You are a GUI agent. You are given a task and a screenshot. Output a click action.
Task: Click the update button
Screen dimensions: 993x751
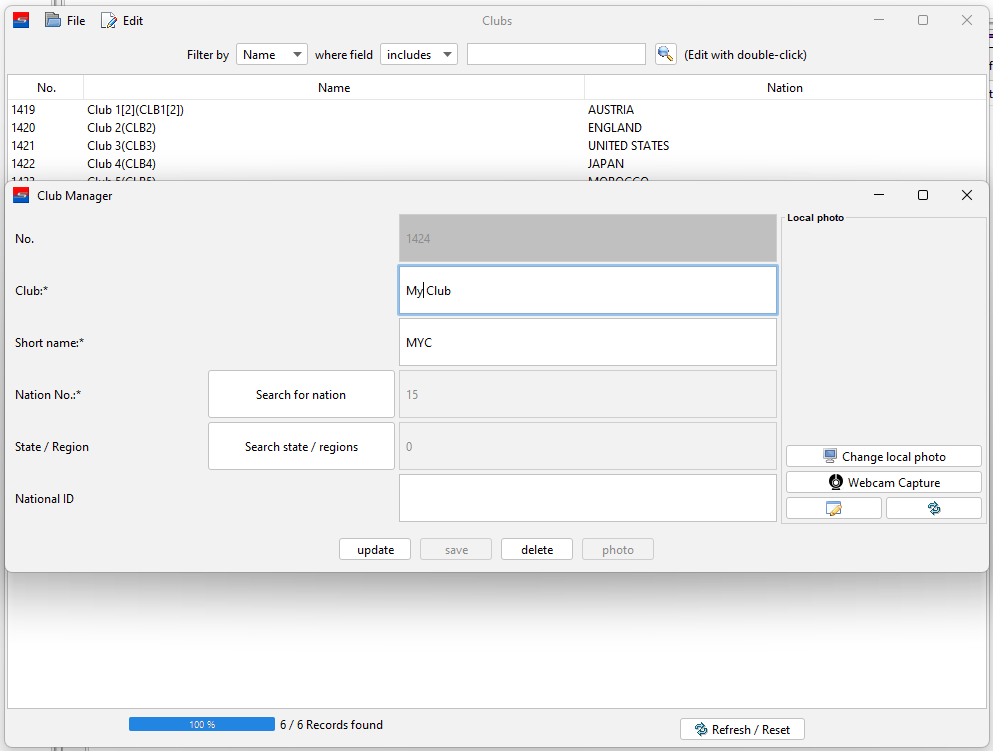point(375,549)
